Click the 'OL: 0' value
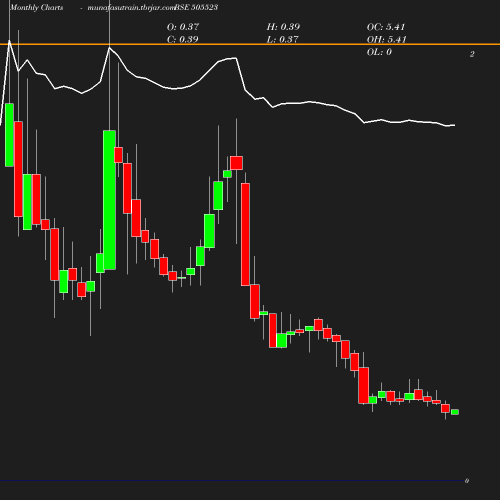The image size is (500, 500). pyautogui.click(x=379, y=52)
